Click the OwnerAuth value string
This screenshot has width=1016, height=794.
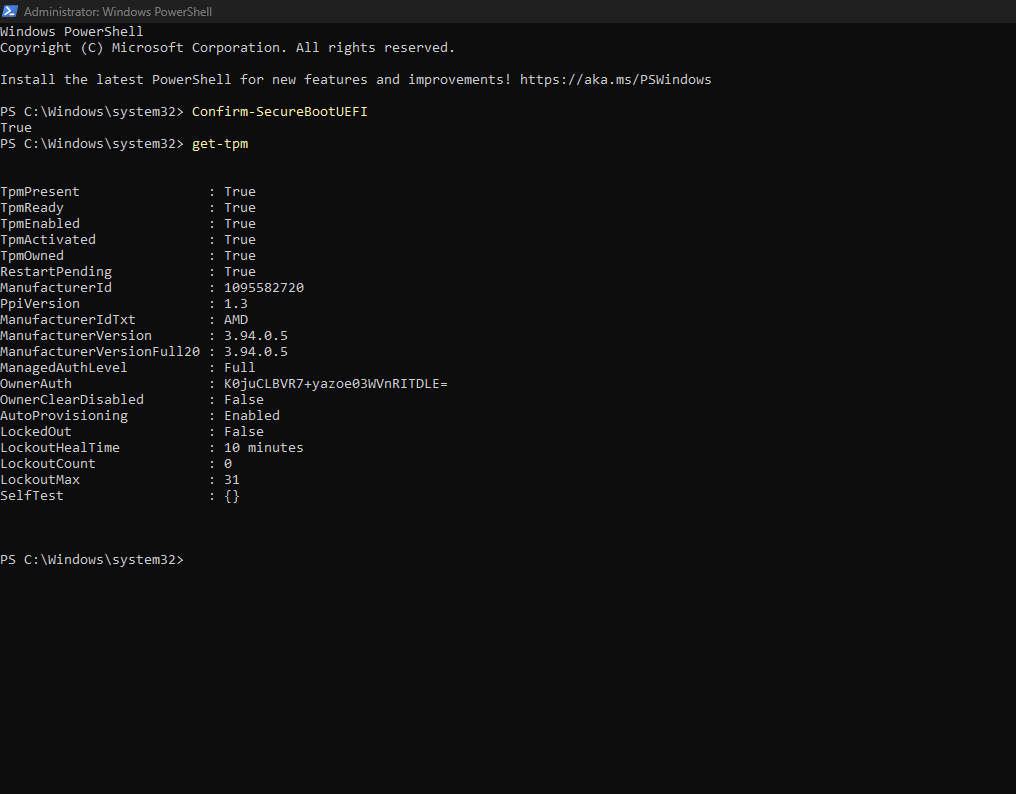336,384
